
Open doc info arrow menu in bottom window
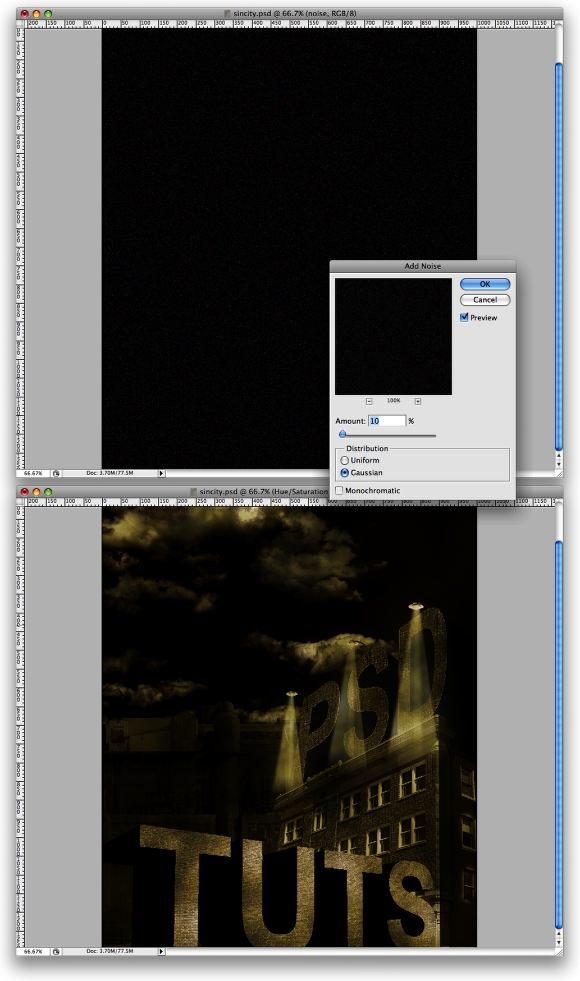coord(161,952)
